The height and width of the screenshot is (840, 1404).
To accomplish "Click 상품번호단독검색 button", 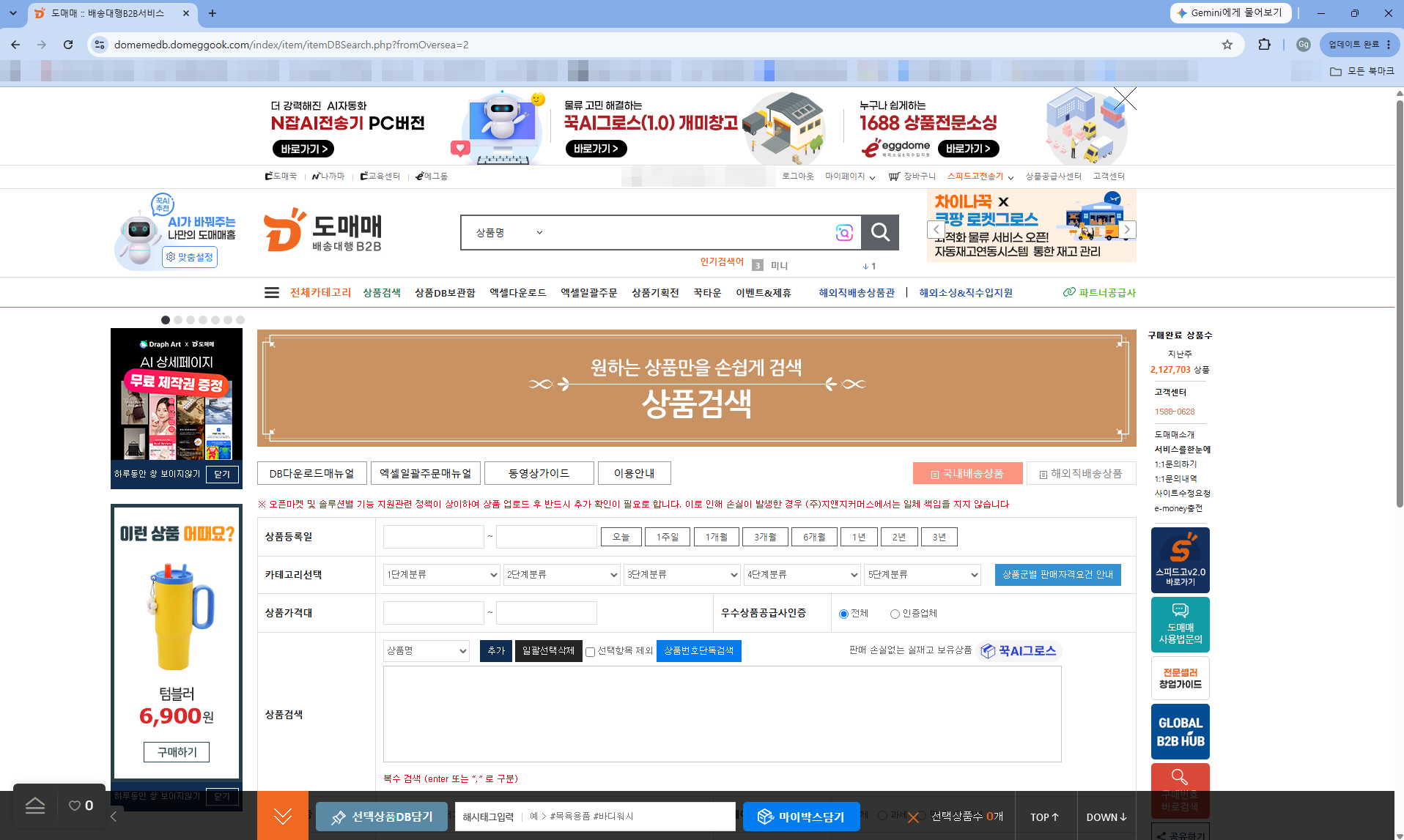I will pos(699,651).
